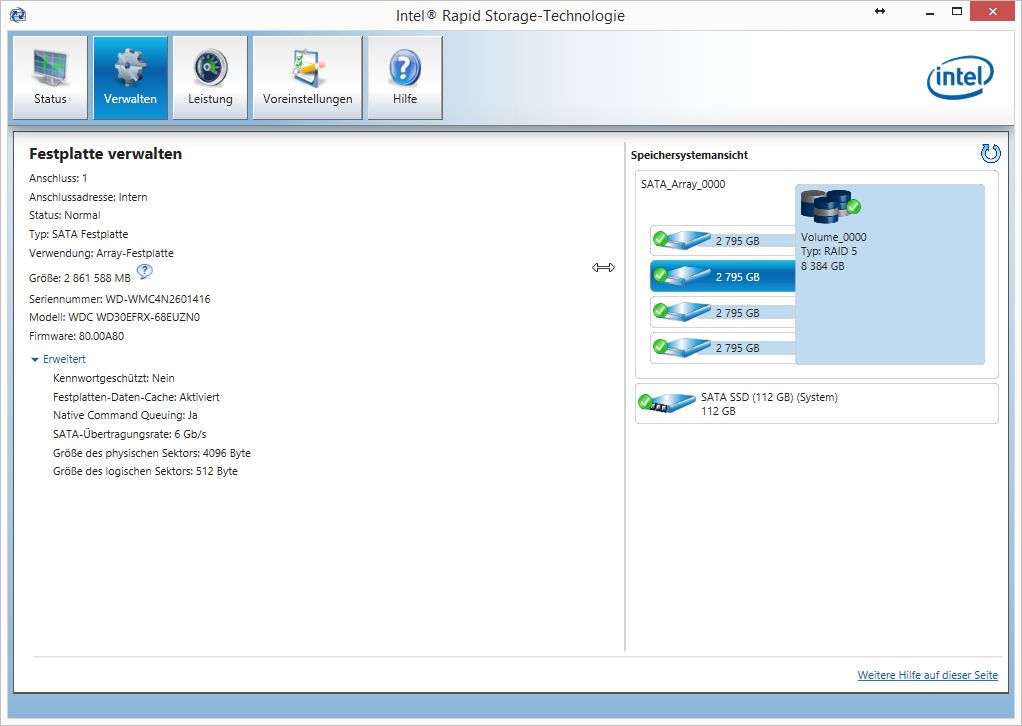The width and height of the screenshot is (1022, 726).
Task: Click the Festplatten-Daten-Cache: Aktiviert text
Action: [x=136, y=397]
